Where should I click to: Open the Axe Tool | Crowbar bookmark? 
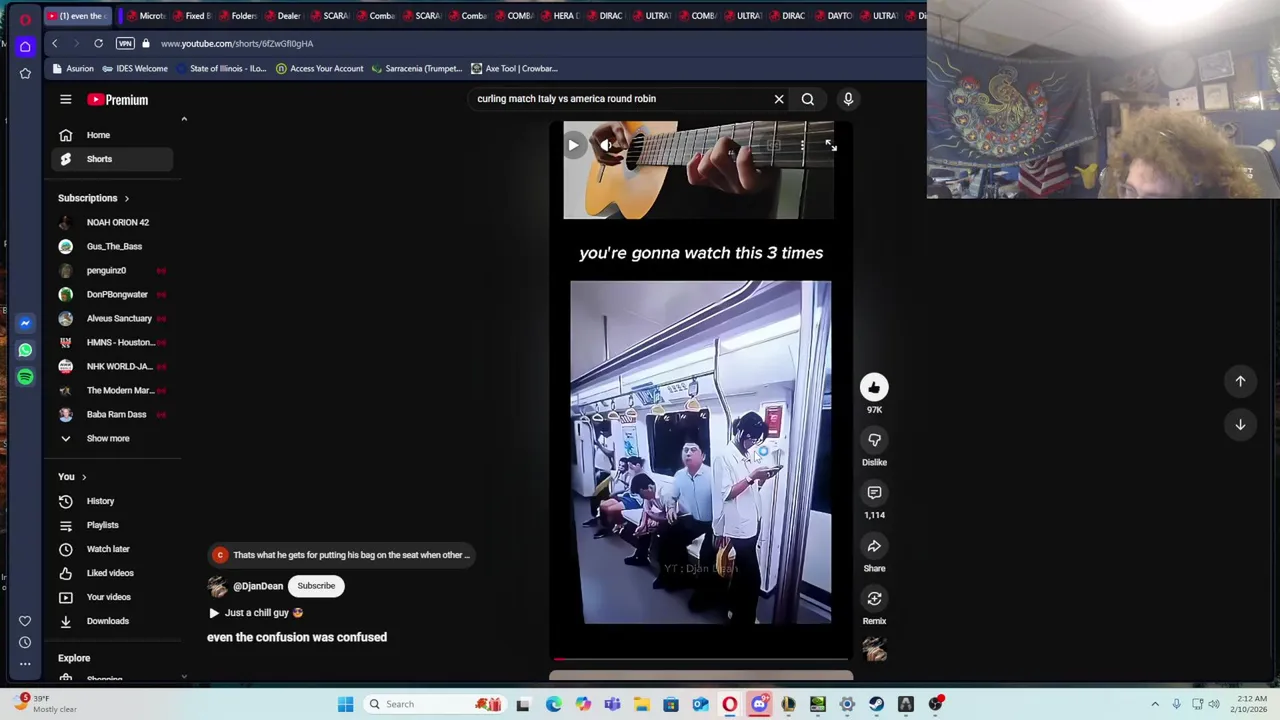(514, 69)
